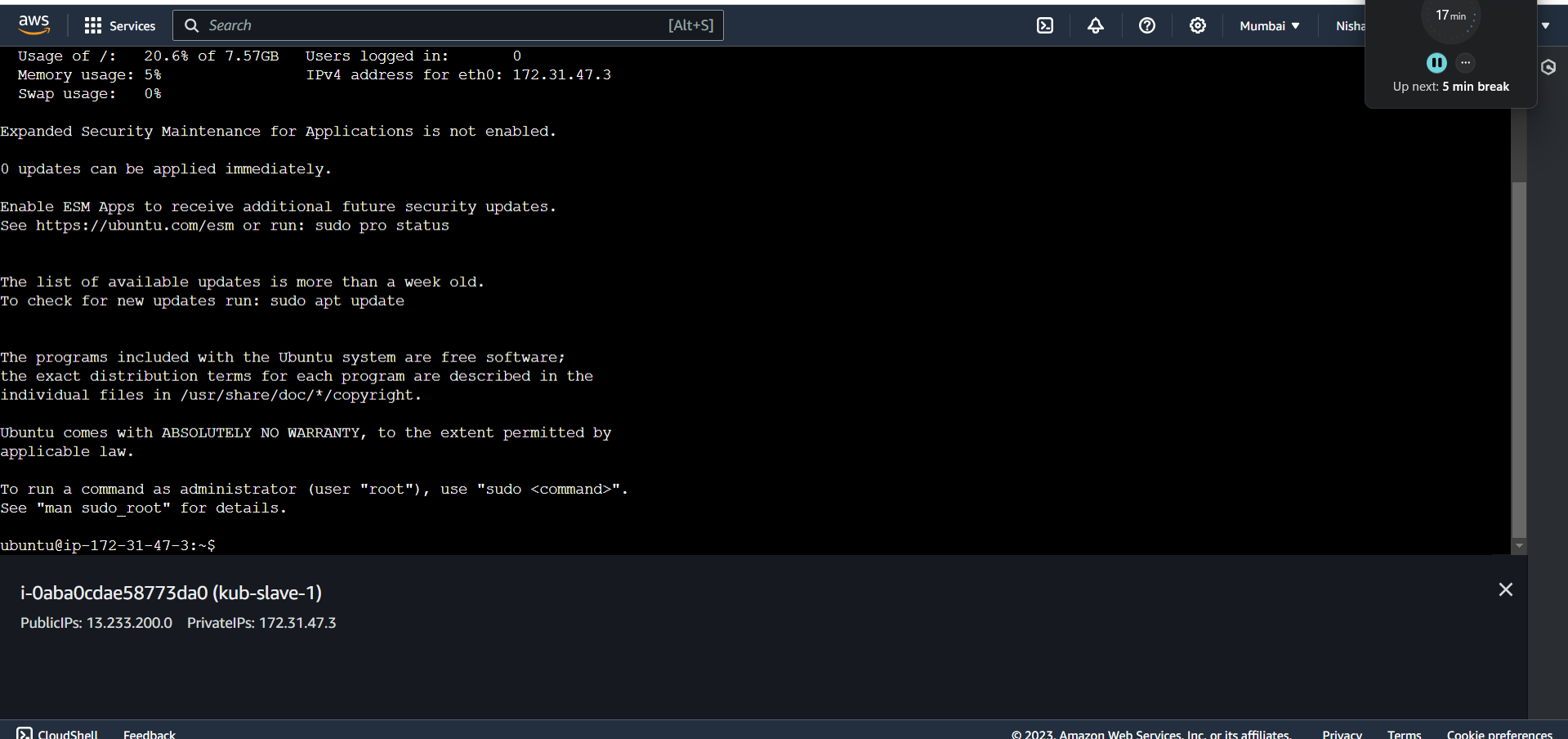Expand the Mumbai region dropdown

1269,25
